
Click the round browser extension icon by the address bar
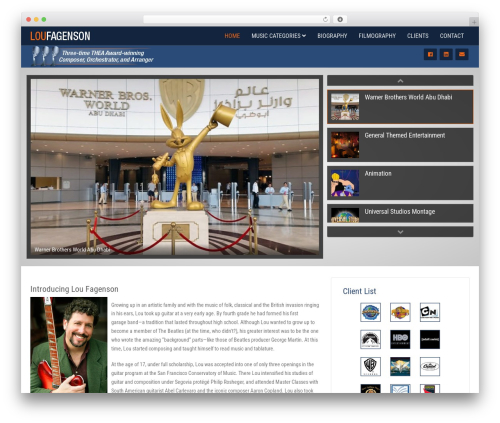(x=340, y=19)
